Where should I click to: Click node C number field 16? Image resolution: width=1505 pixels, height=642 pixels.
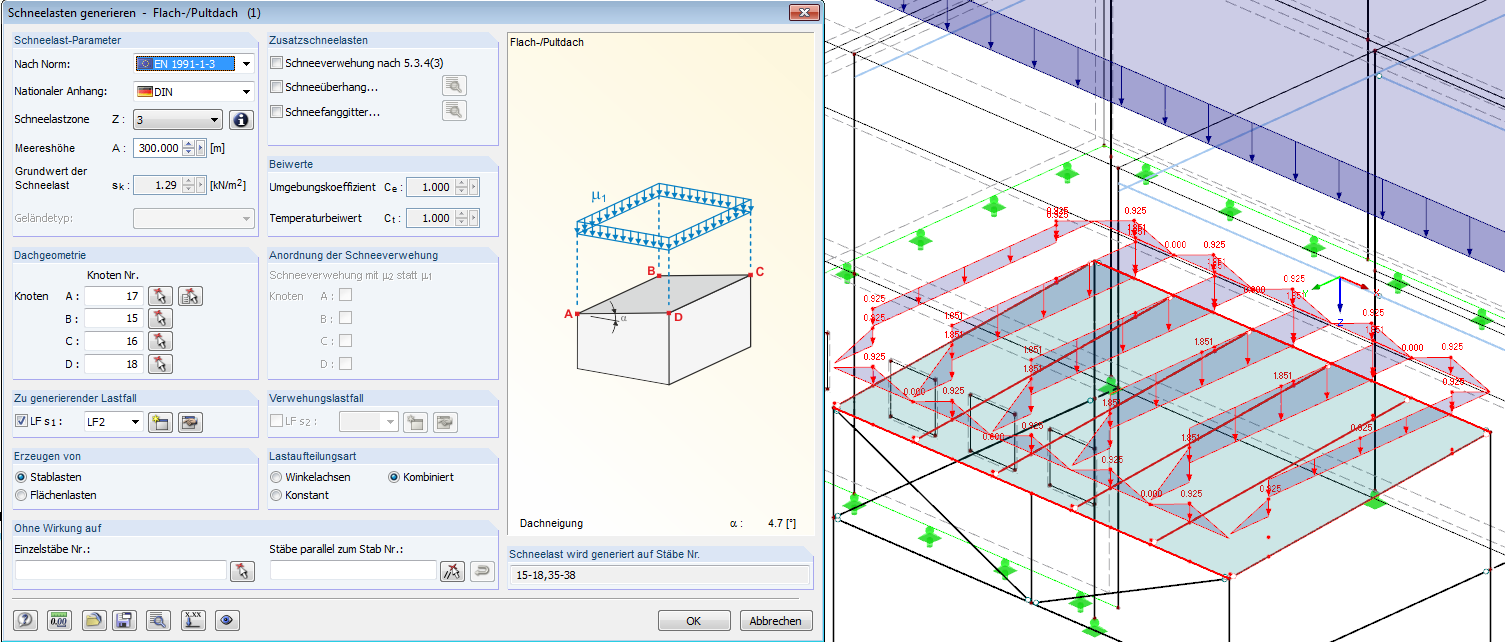(115, 341)
